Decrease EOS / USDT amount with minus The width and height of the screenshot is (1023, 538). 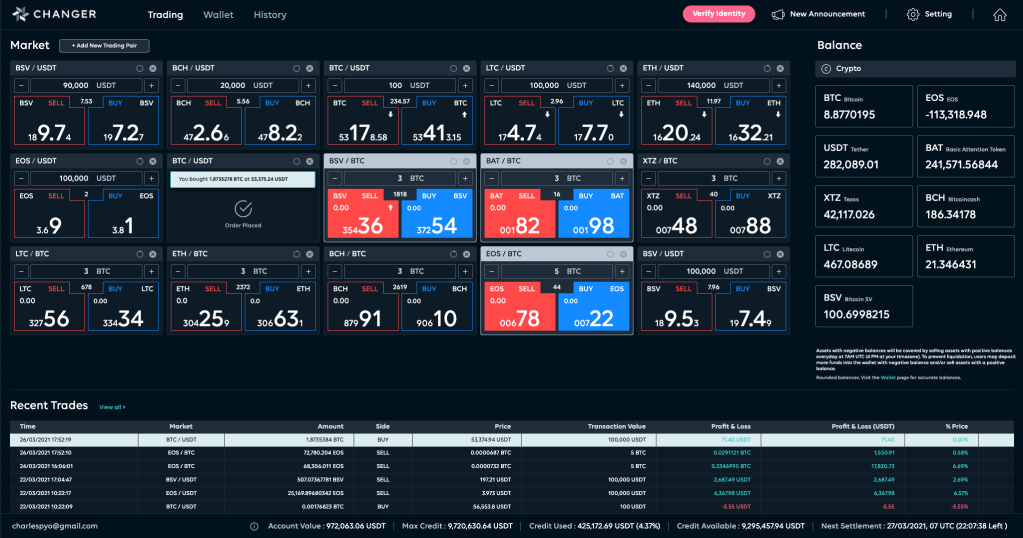pyautogui.click(x=20, y=179)
